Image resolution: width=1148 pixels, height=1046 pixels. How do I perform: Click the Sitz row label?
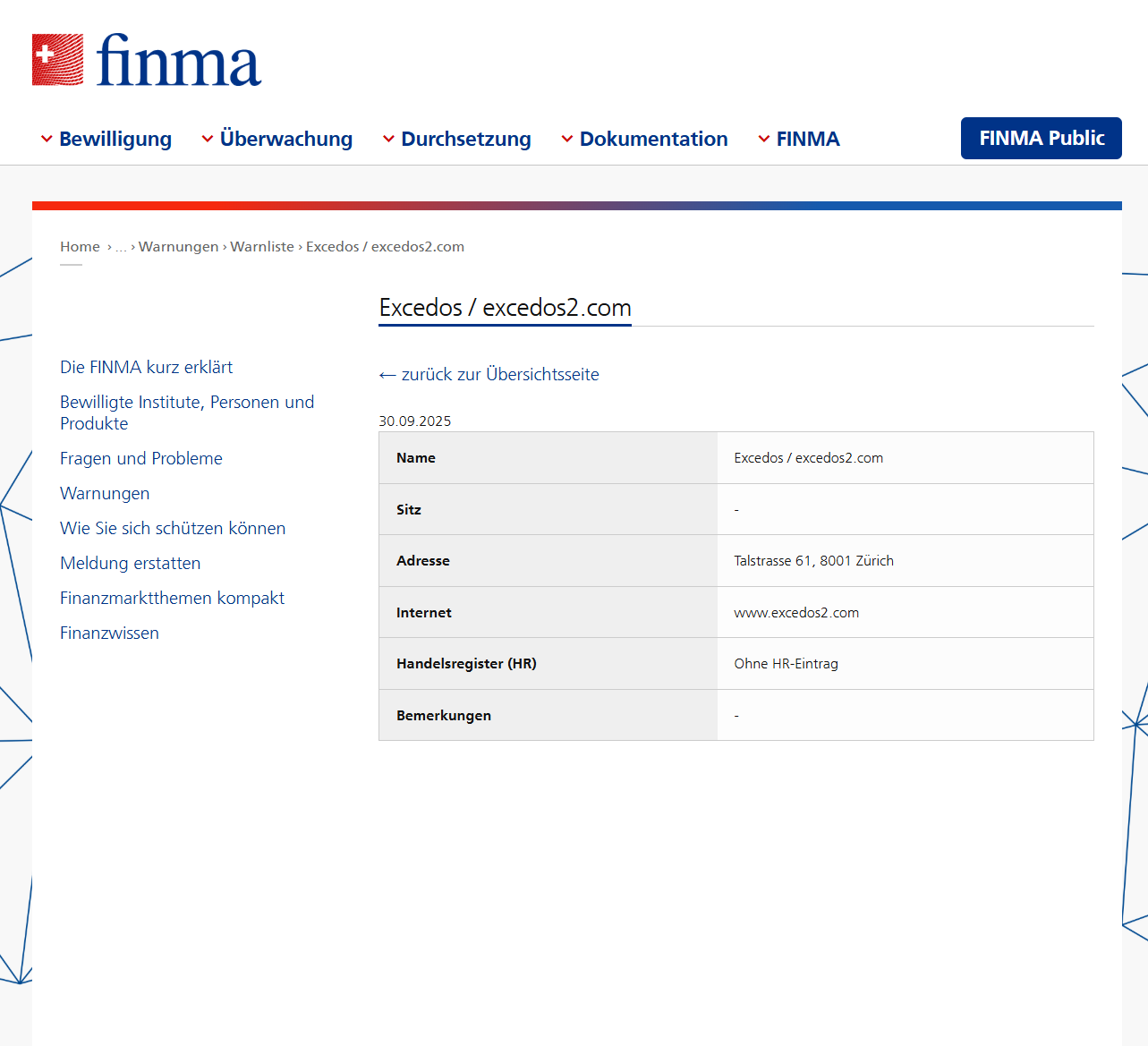(409, 510)
